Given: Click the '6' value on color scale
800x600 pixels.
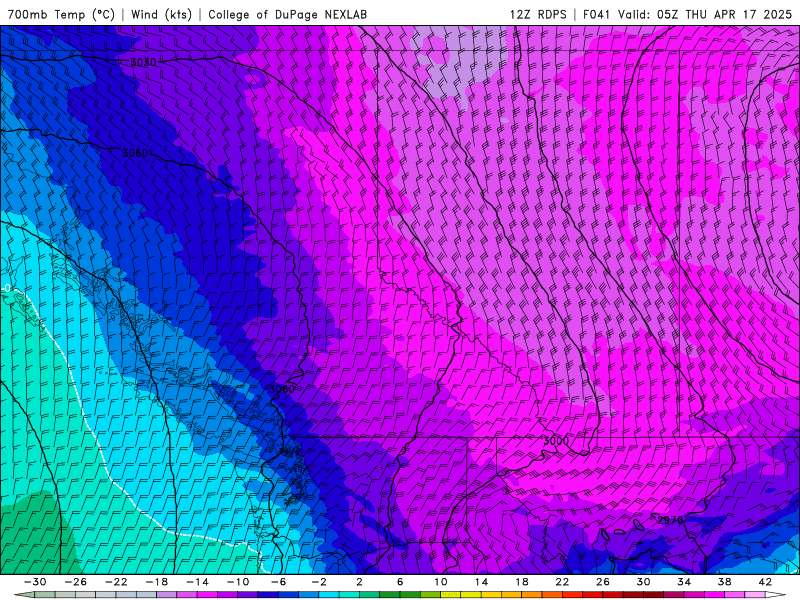Looking at the screenshot, I should [400, 582].
